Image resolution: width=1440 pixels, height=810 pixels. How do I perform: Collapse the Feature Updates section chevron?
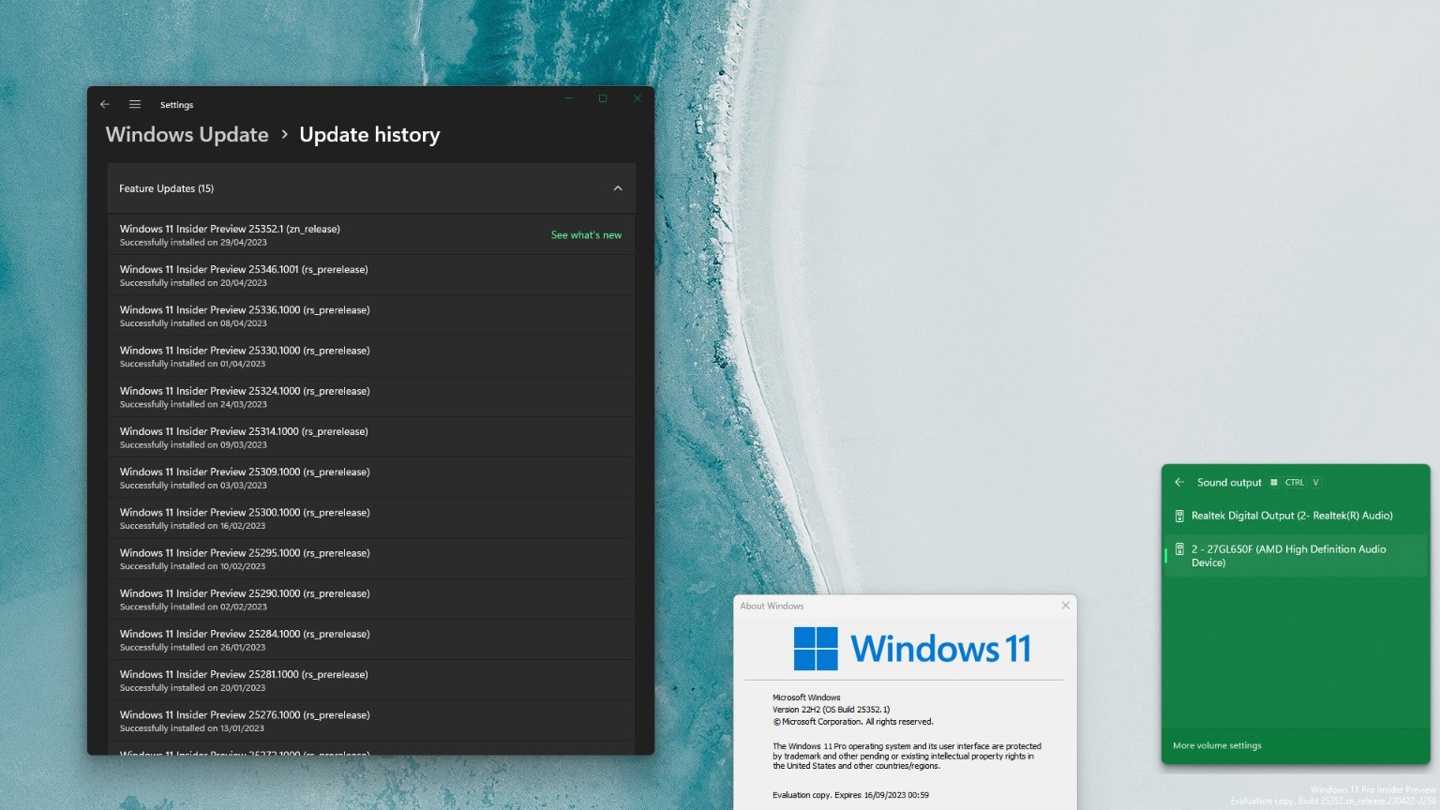[x=617, y=188]
